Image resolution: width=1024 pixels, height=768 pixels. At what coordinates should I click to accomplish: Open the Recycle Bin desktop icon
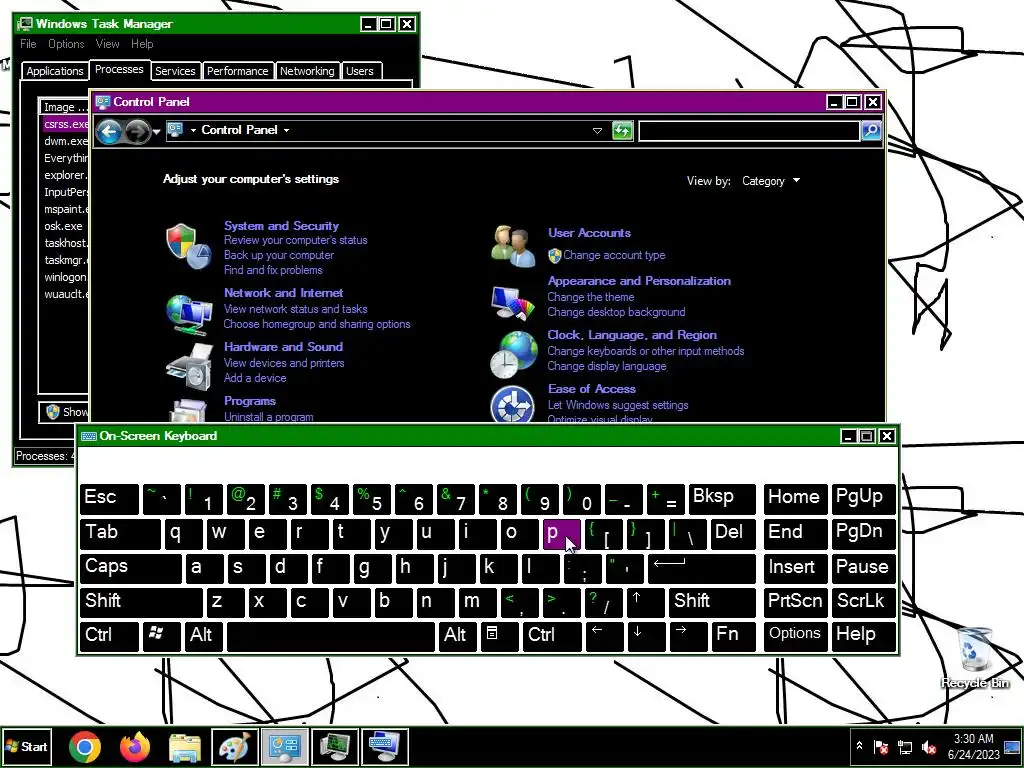974,657
